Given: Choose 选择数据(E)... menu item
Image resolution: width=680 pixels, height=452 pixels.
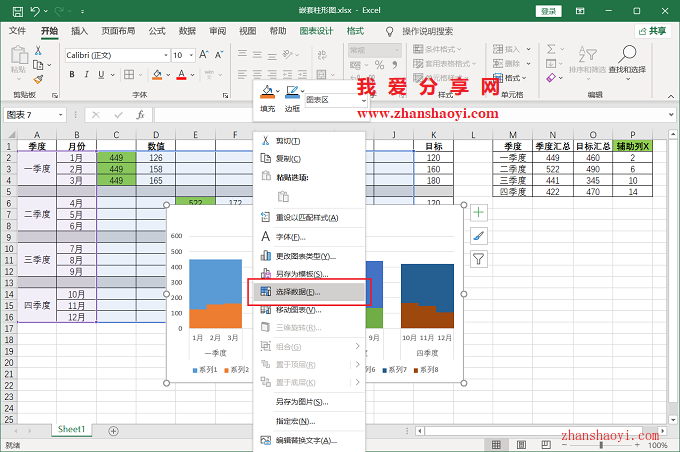Looking at the screenshot, I should point(308,292).
